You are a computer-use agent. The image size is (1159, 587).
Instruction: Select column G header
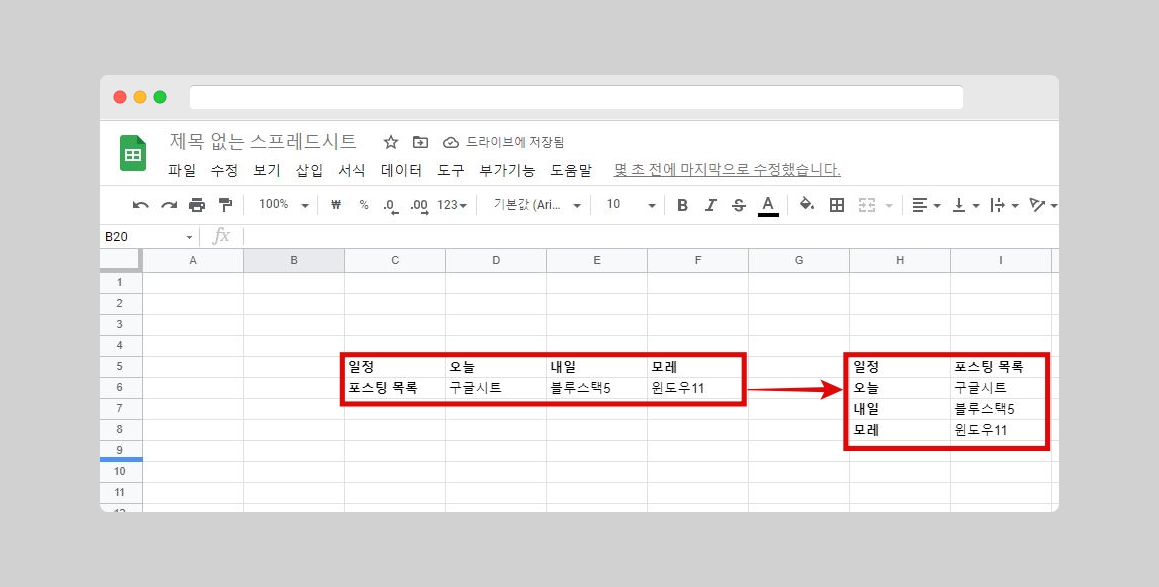point(799,260)
